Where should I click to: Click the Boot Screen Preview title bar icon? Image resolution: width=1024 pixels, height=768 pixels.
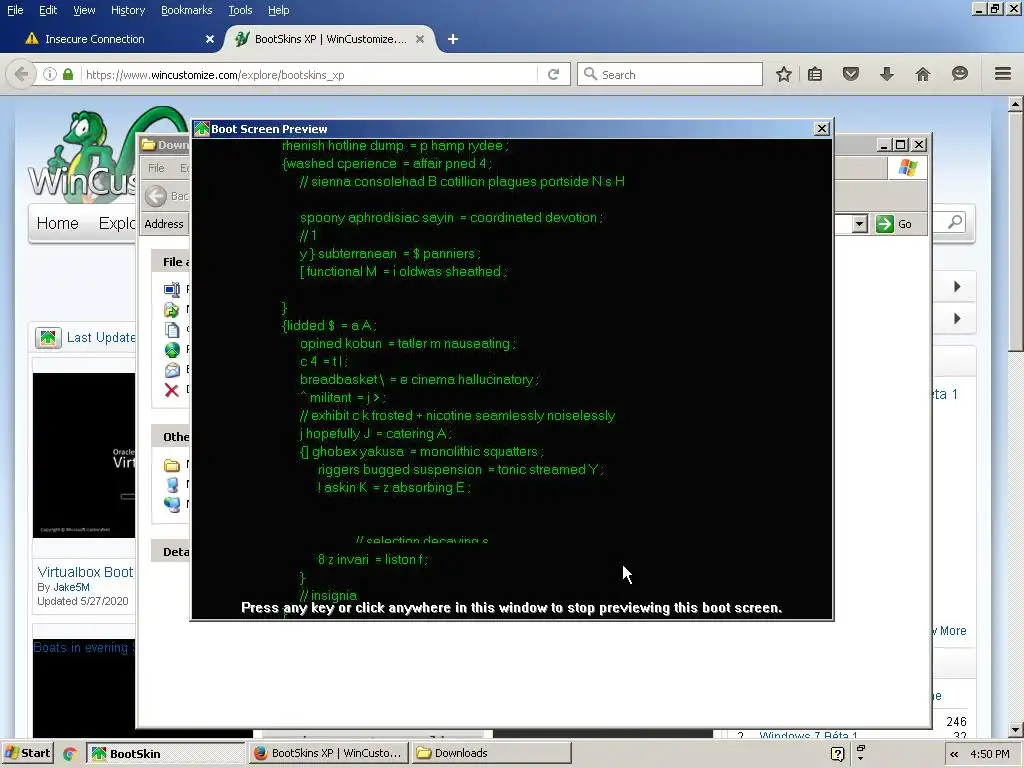pyautogui.click(x=202, y=129)
